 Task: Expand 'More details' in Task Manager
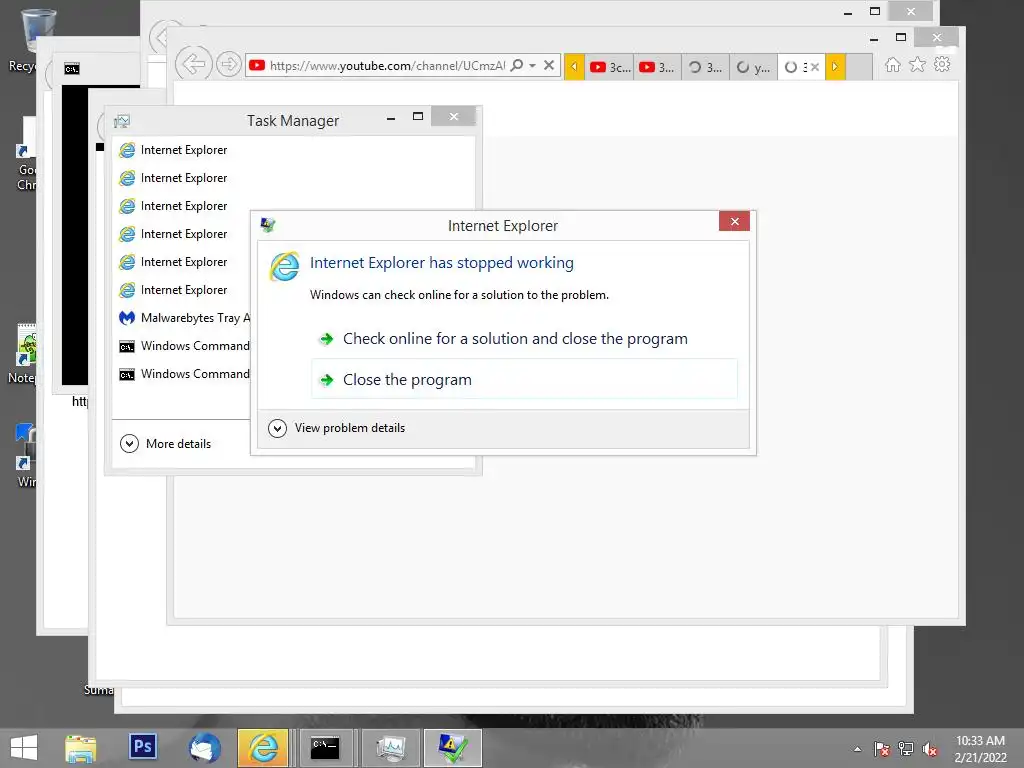click(166, 443)
